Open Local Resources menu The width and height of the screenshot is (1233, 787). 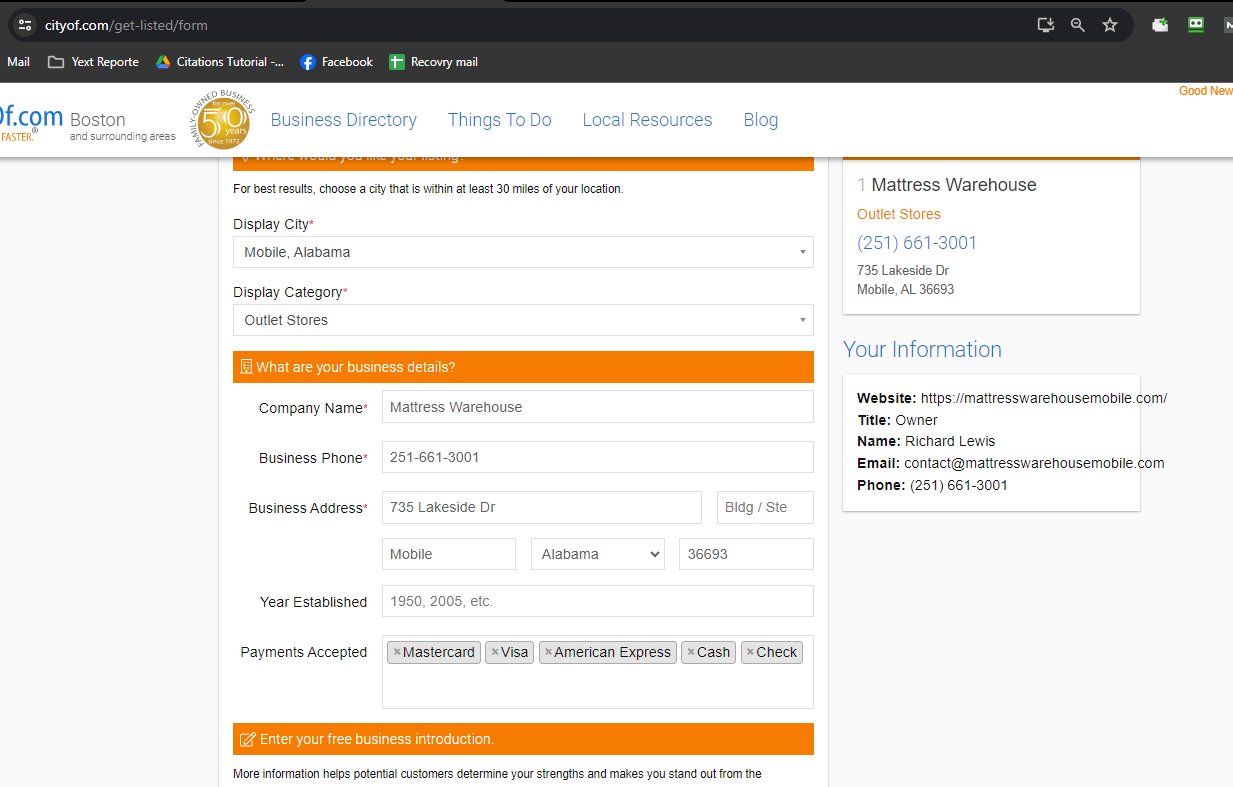648,120
